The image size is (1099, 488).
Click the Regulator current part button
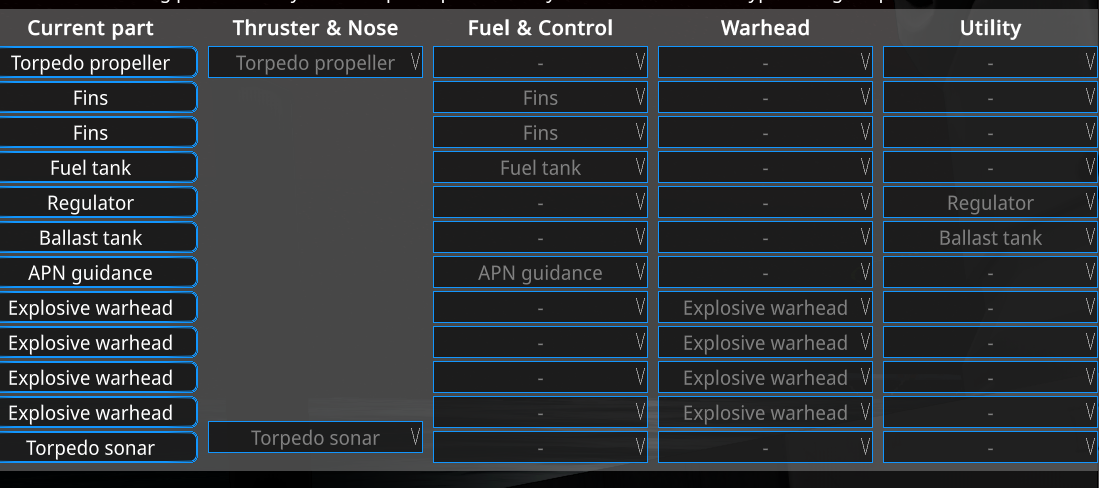click(x=98, y=203)
